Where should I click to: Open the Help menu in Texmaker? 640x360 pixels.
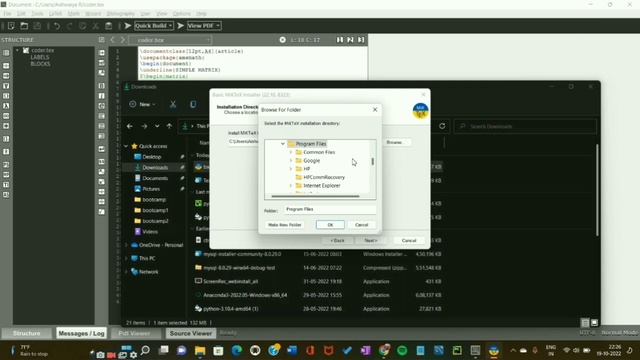201,13
